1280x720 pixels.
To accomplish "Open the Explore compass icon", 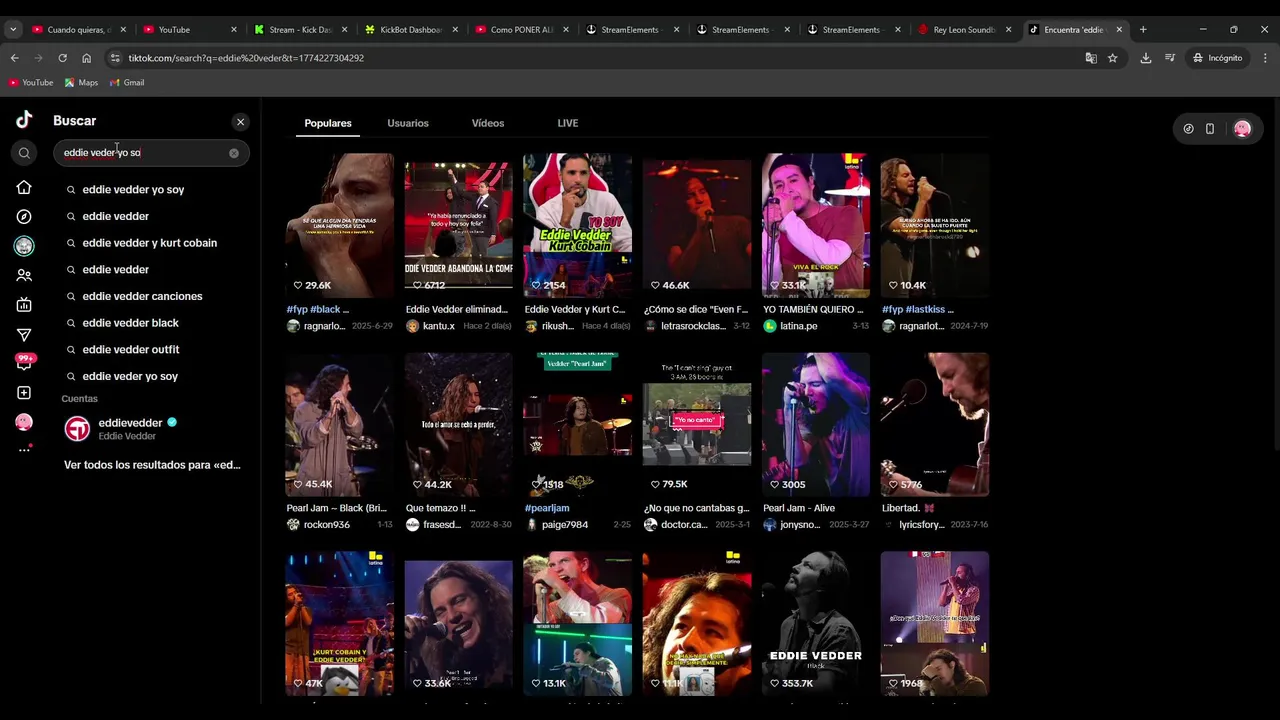I will click(24, 216).
